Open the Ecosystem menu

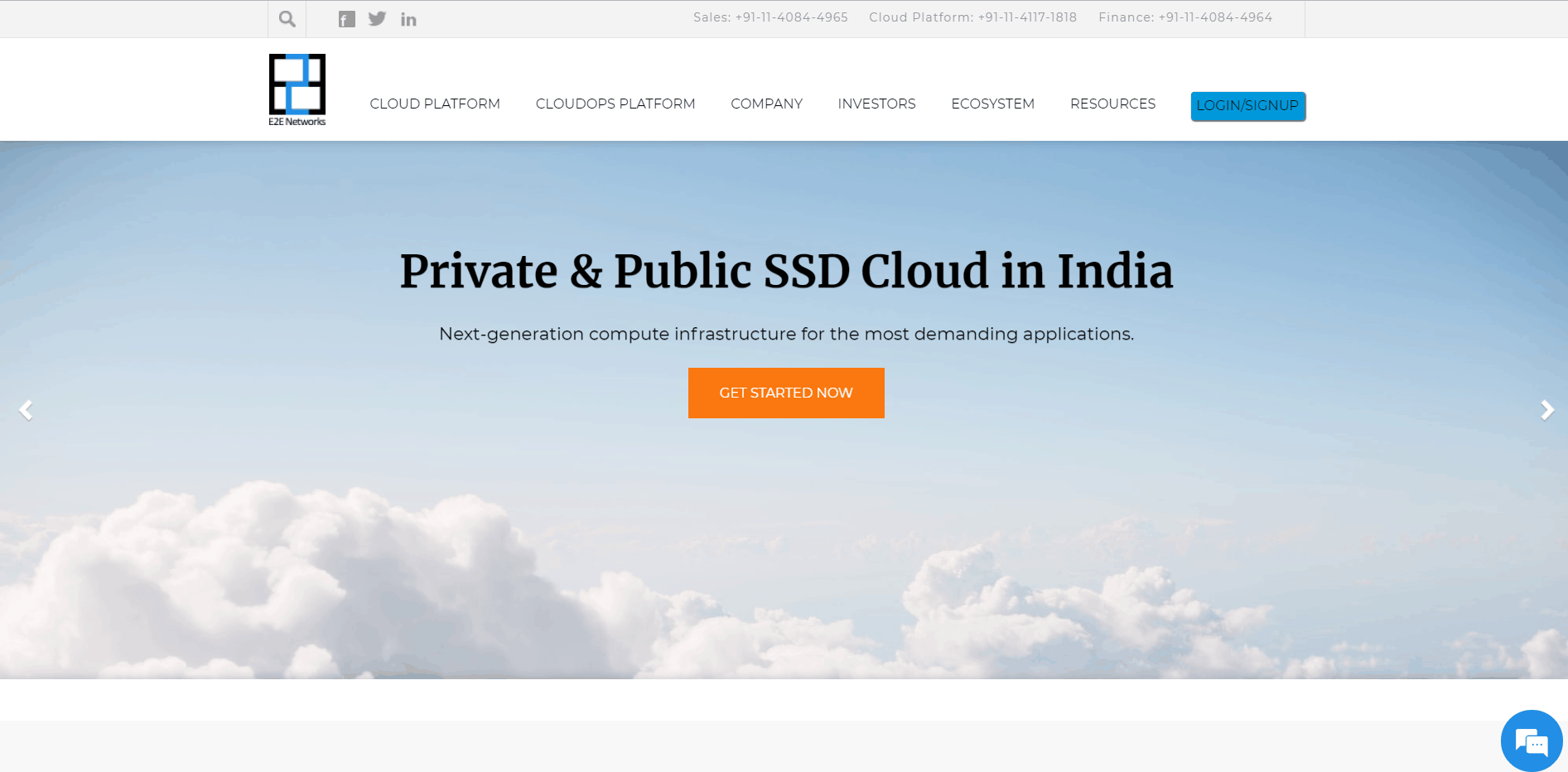pyautogui.click(x=992, y=104)
